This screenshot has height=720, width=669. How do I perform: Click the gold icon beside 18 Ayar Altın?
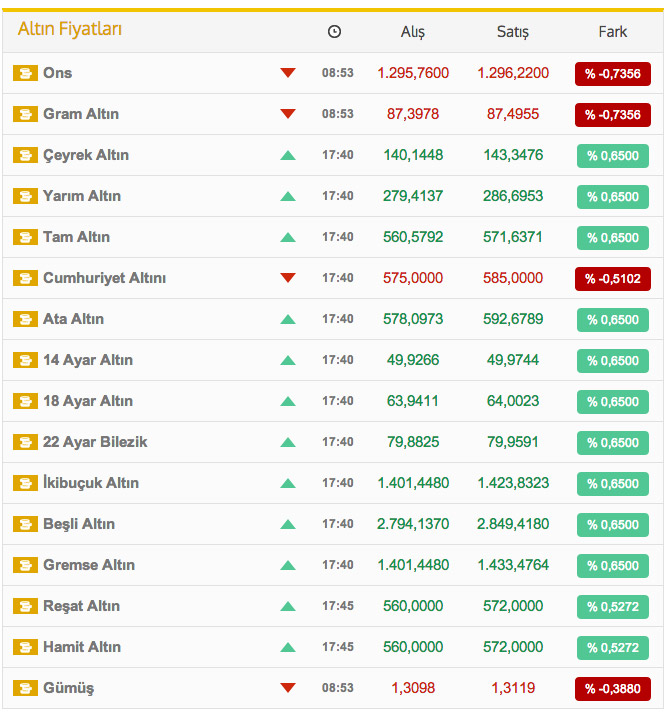point(25,401)
